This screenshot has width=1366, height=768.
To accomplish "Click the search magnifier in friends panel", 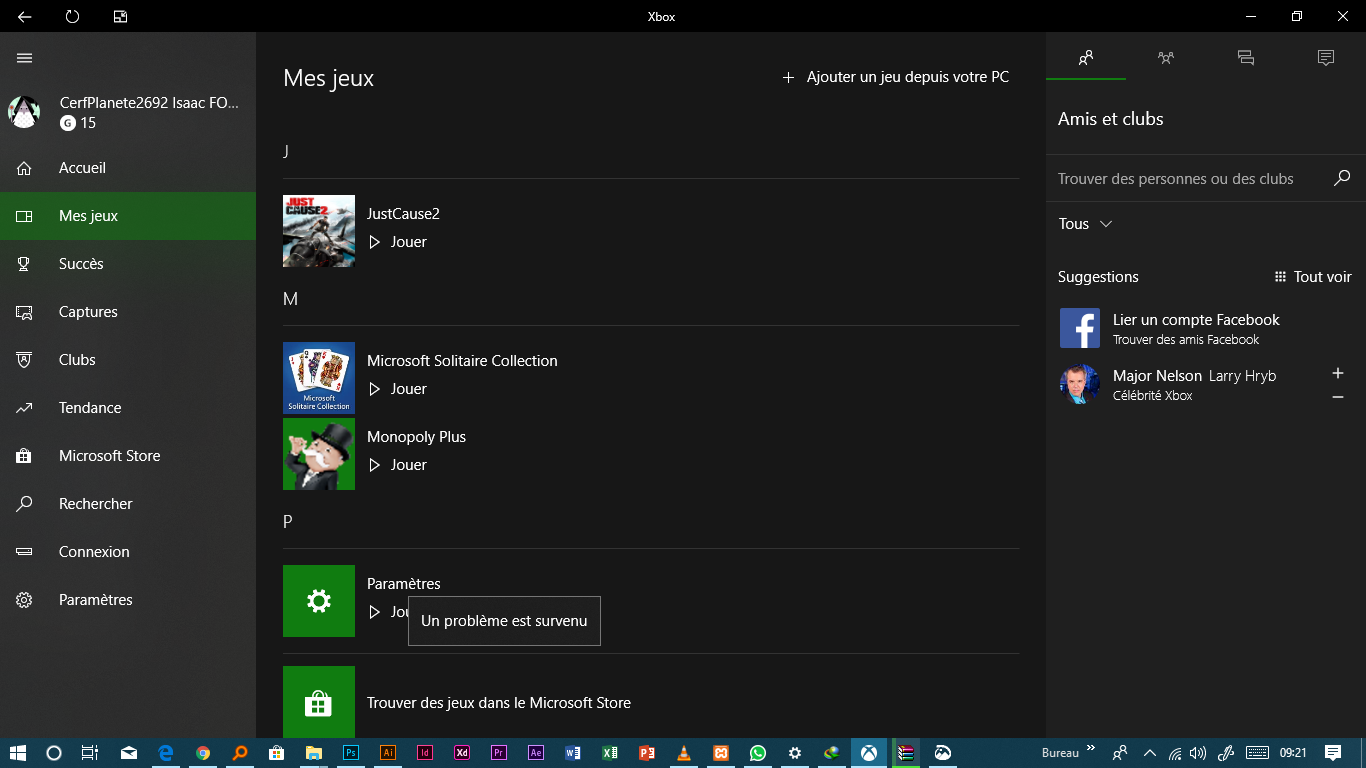I will (x=1342, y=178).
